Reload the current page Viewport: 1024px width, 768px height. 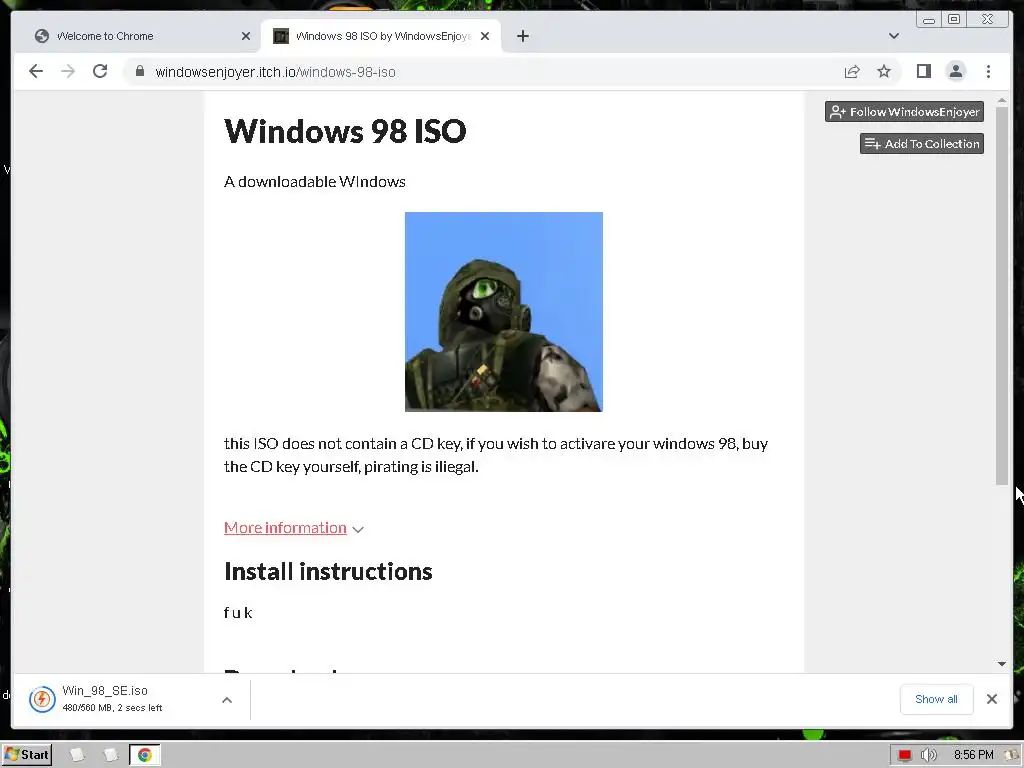(x=100, y=71)
